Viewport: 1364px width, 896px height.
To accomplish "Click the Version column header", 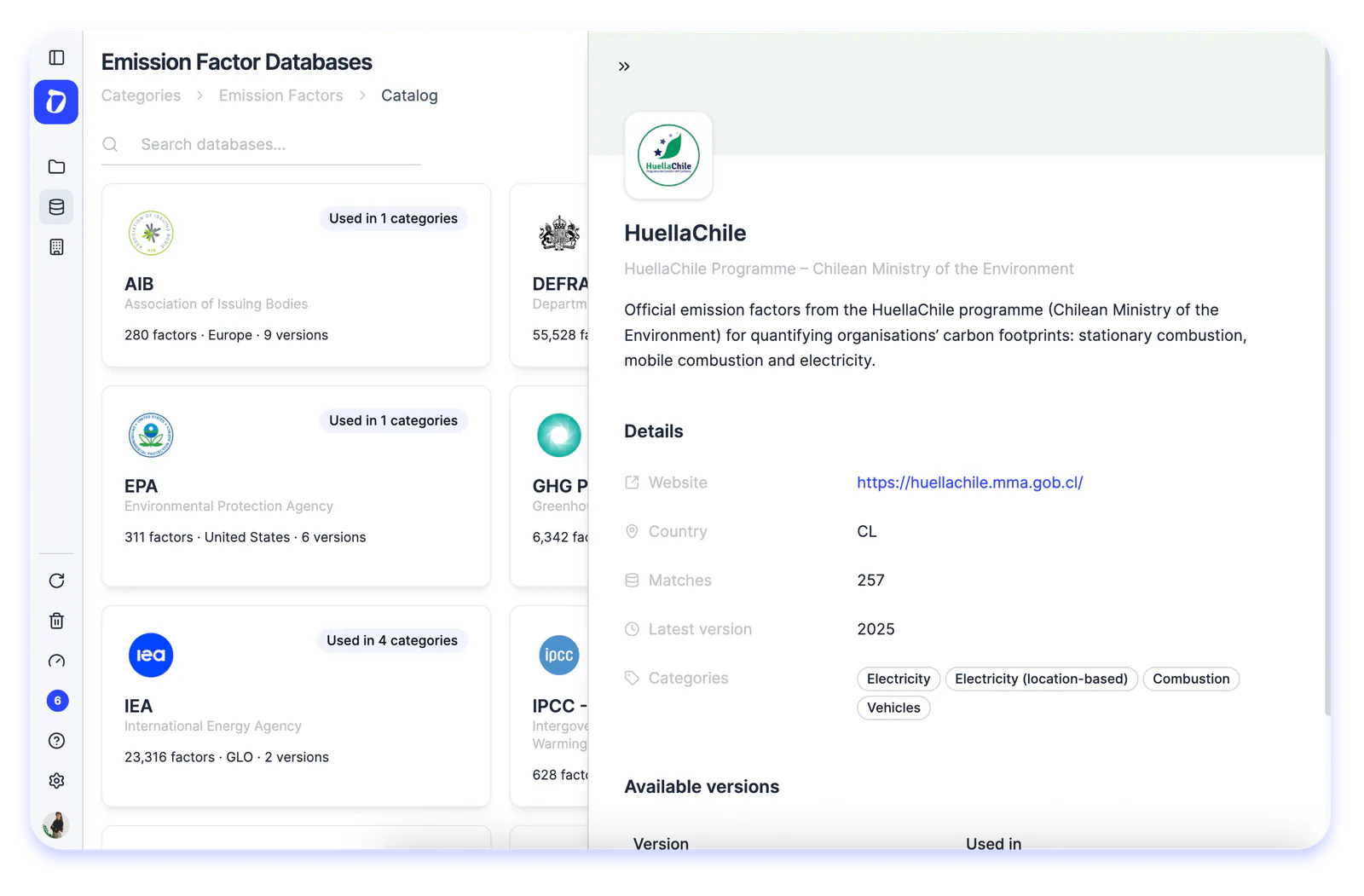I will (x=661, y=843).
